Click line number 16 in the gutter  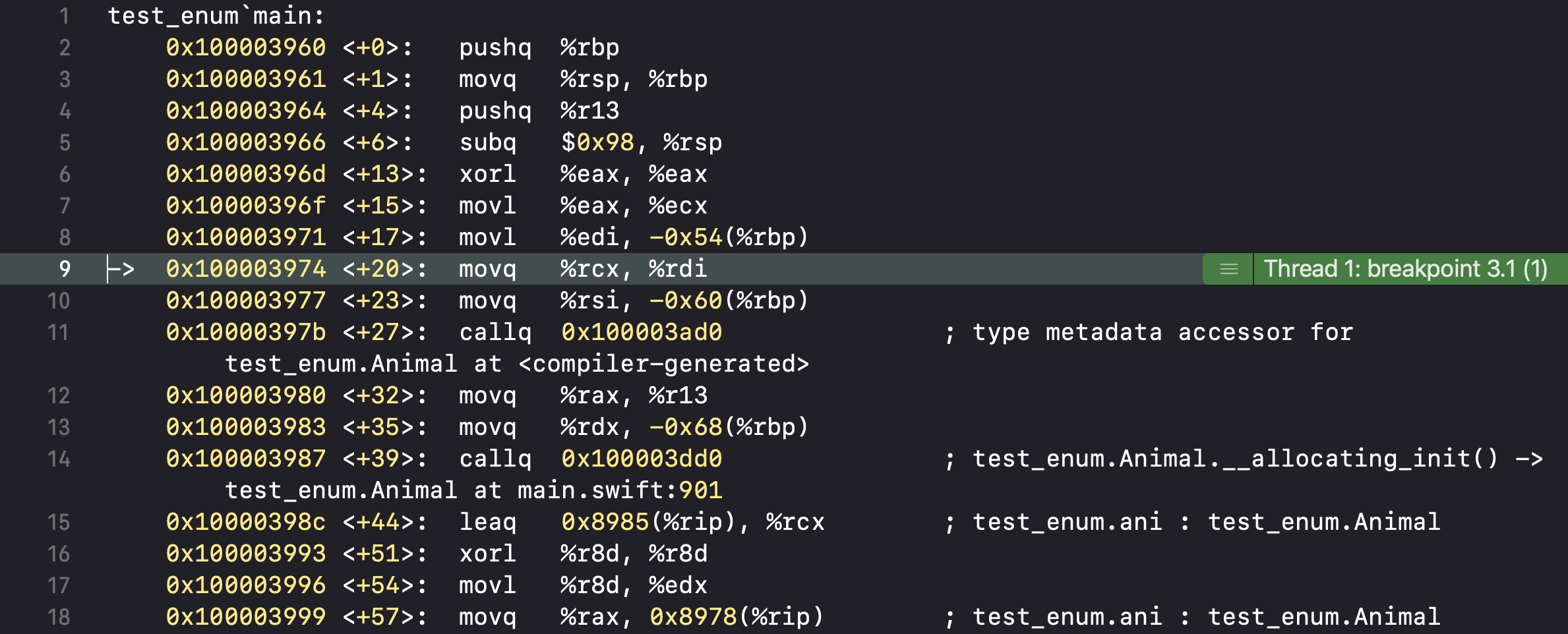coord(59,553)
